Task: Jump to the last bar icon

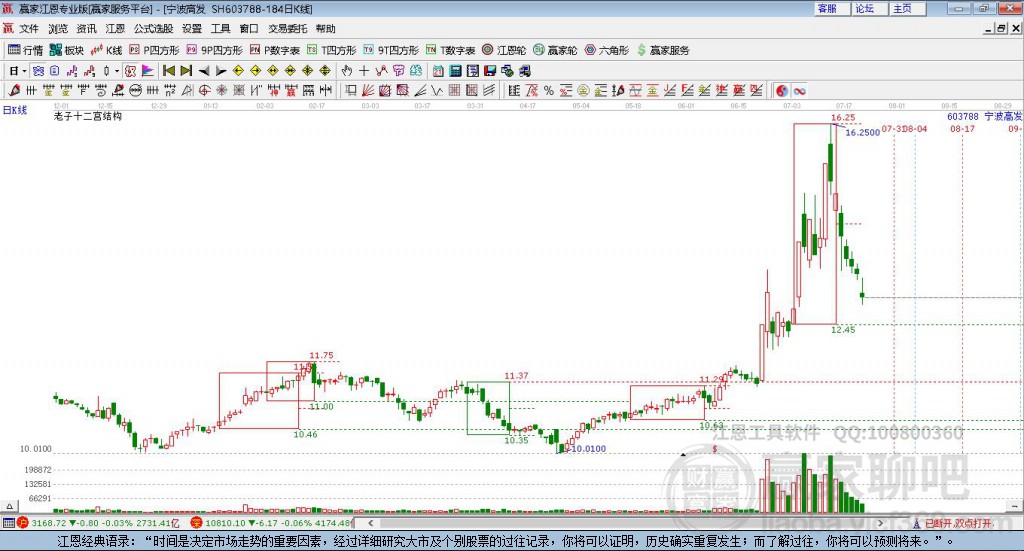Action: [186, 71]
